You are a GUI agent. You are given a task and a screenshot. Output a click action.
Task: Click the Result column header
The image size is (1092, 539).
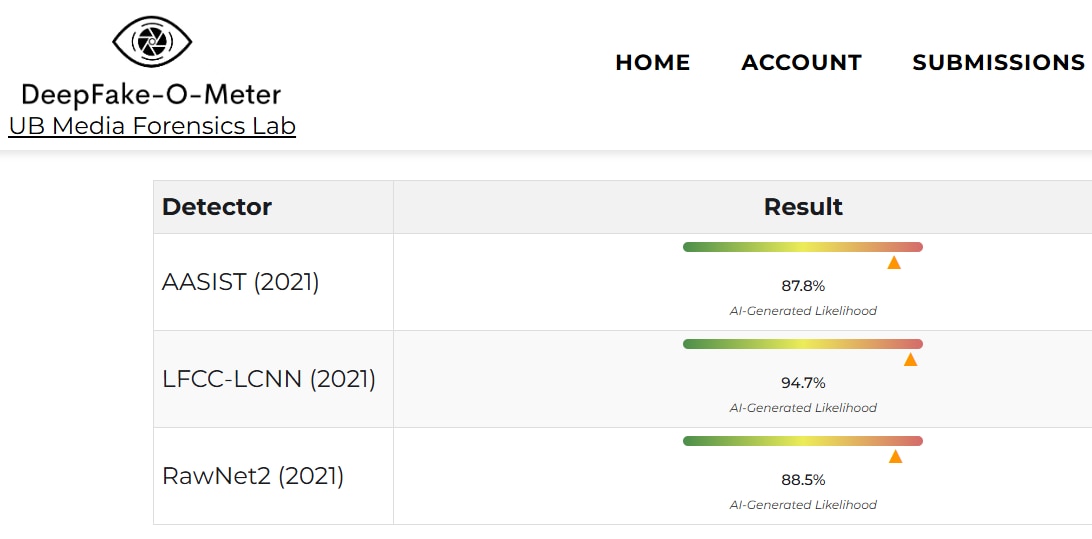point(803,207)
